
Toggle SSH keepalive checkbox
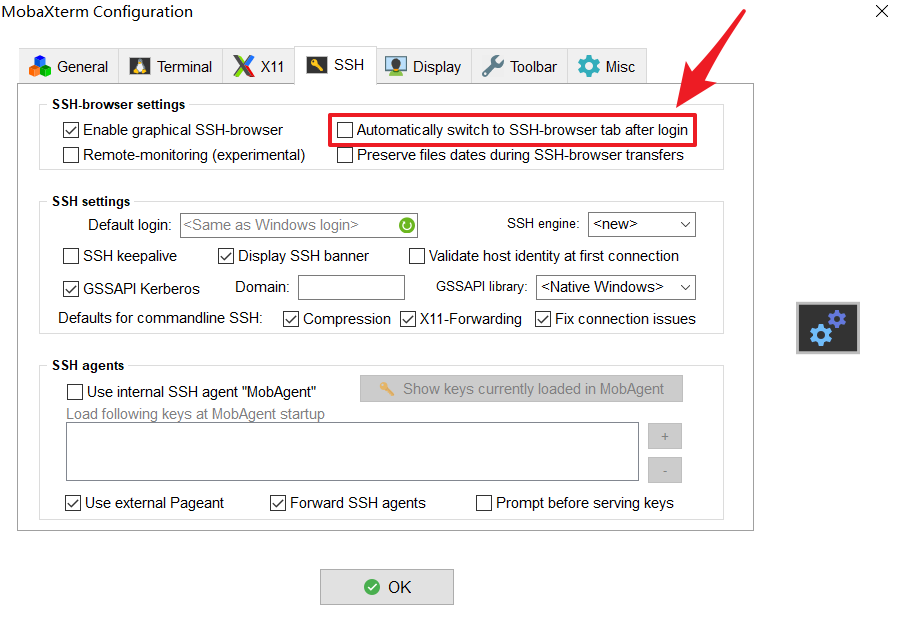(x=71, y=256)
